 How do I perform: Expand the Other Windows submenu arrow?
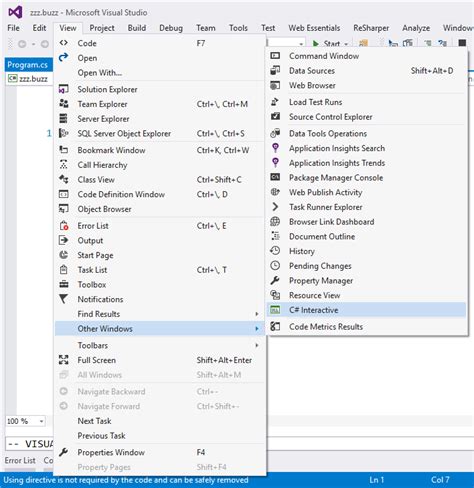coord(257,328)
